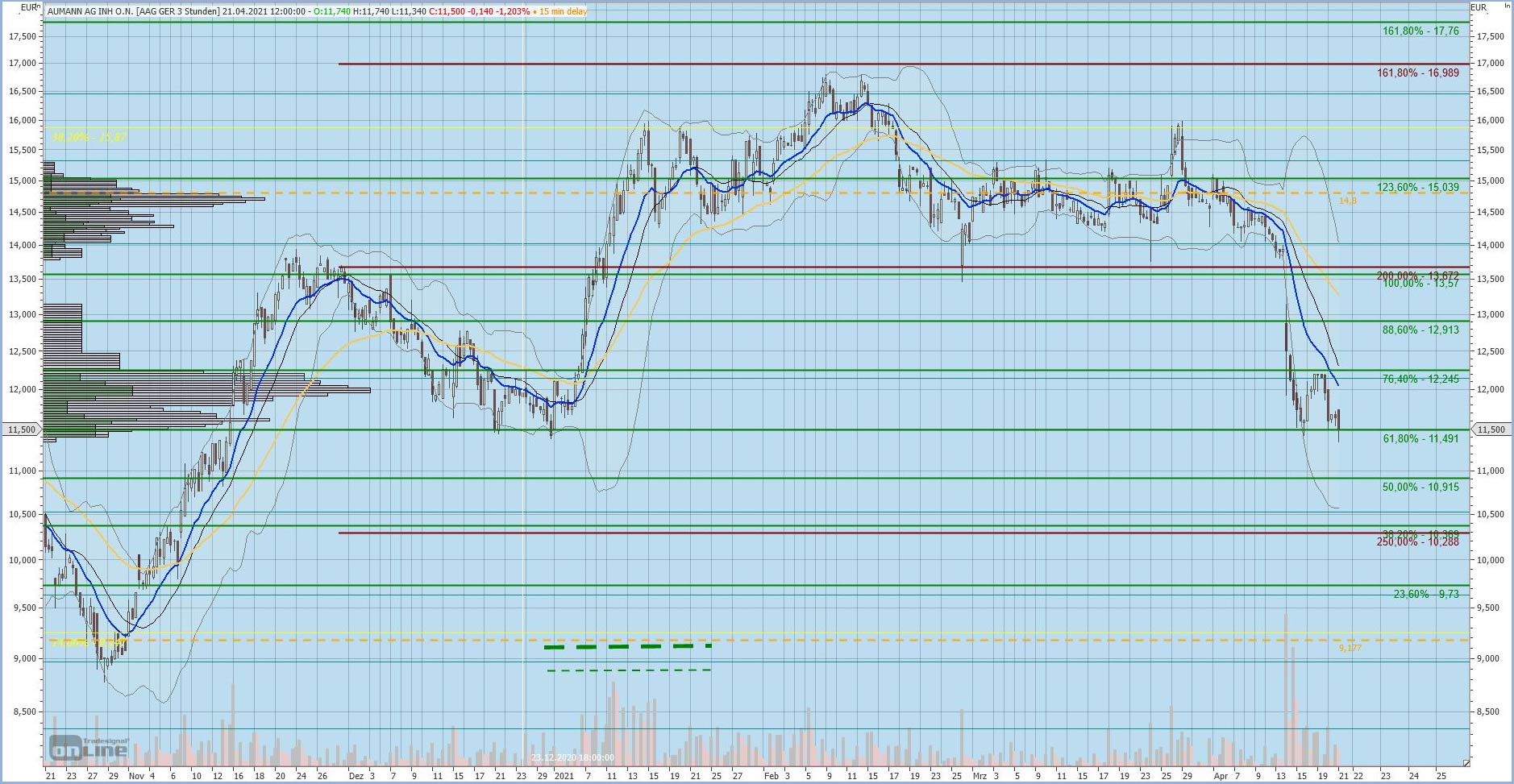The width and height of the screenshot is (1514, 784).
Task: Select the '88,60% - 12,913' Fibonacci label
Action: pos(1420,330)
